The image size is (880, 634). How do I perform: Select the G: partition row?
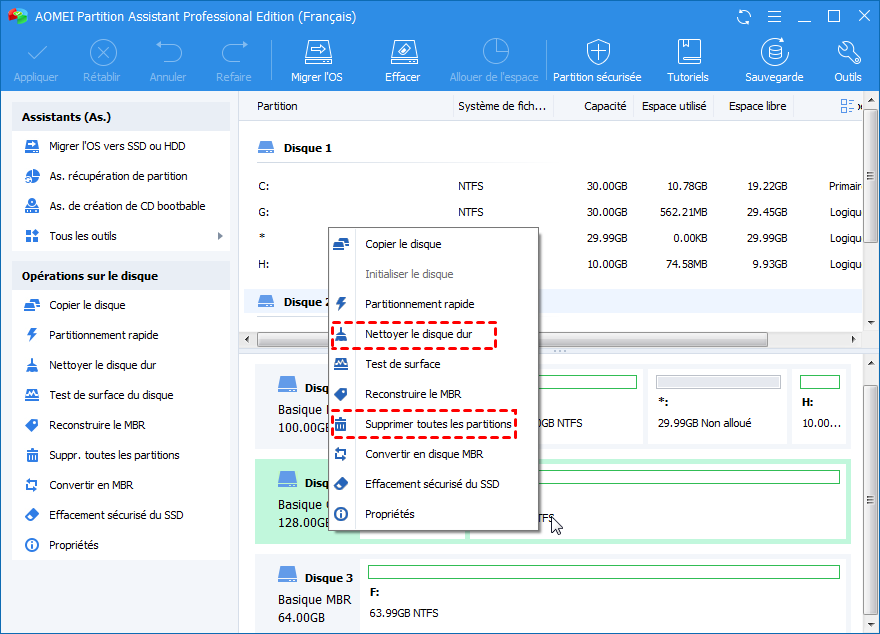point(553,212)
